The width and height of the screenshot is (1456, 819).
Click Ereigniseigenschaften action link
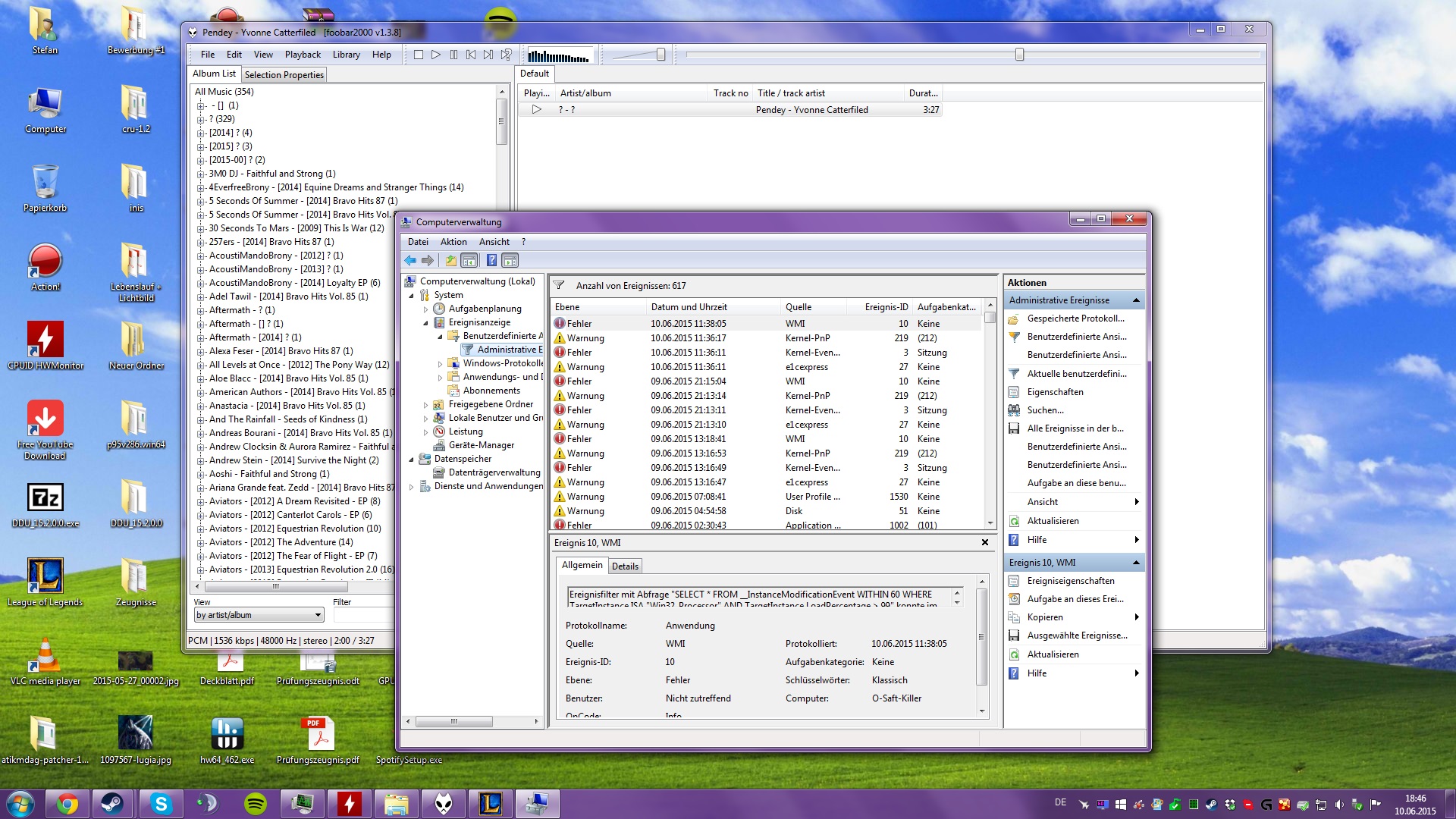pyautogui.click(x=1070, y=581)
